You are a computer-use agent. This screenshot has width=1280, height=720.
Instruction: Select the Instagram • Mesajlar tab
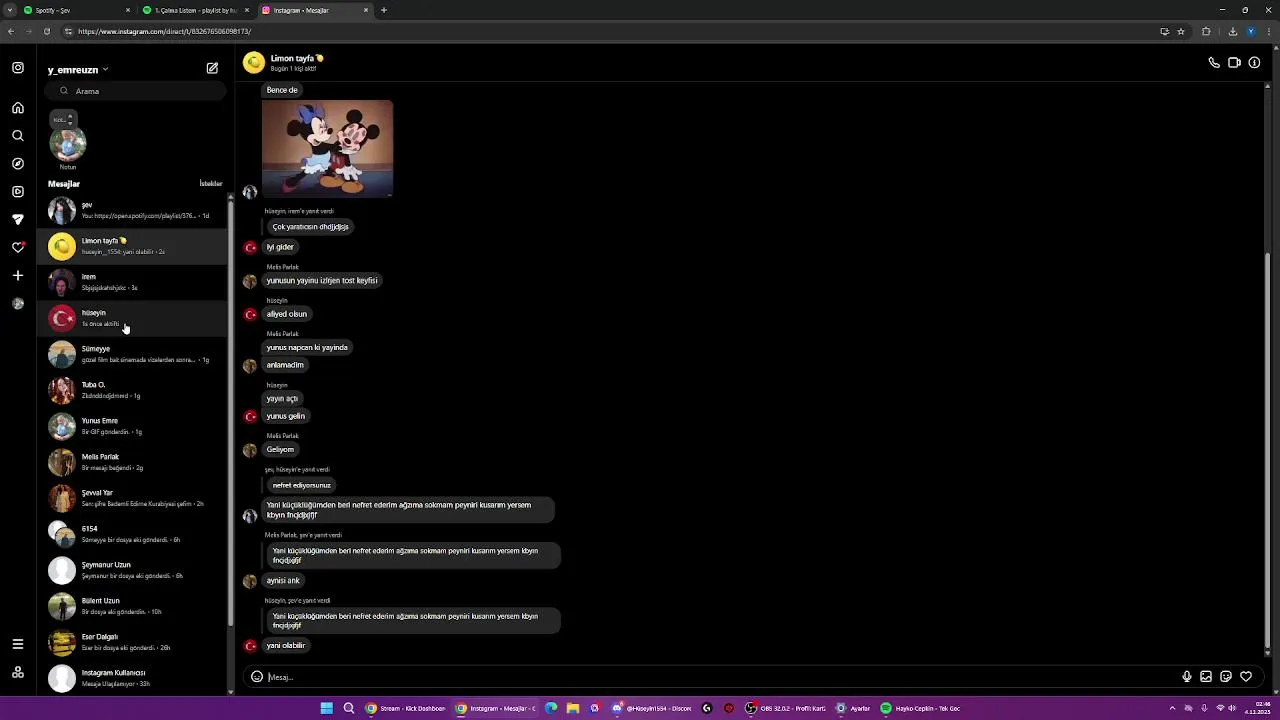pos(315,10)
